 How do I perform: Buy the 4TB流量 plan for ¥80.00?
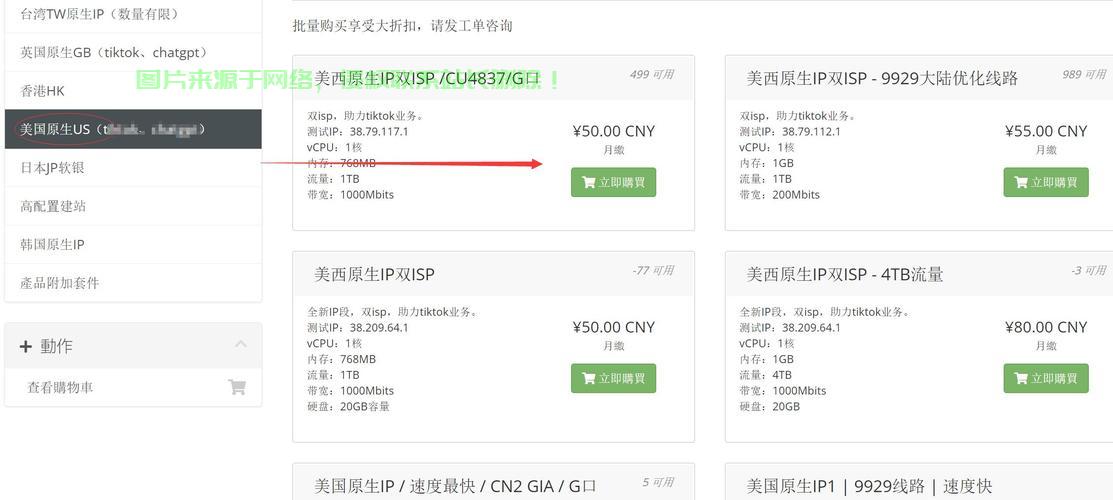[x=1046, y=379]
